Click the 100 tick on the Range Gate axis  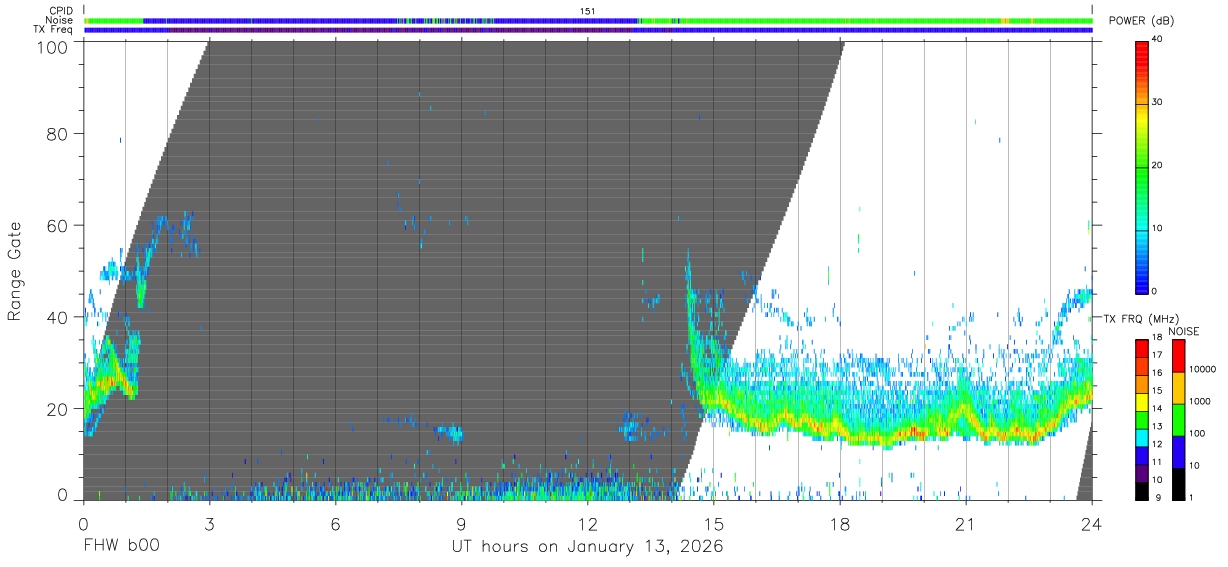point(53,46)
